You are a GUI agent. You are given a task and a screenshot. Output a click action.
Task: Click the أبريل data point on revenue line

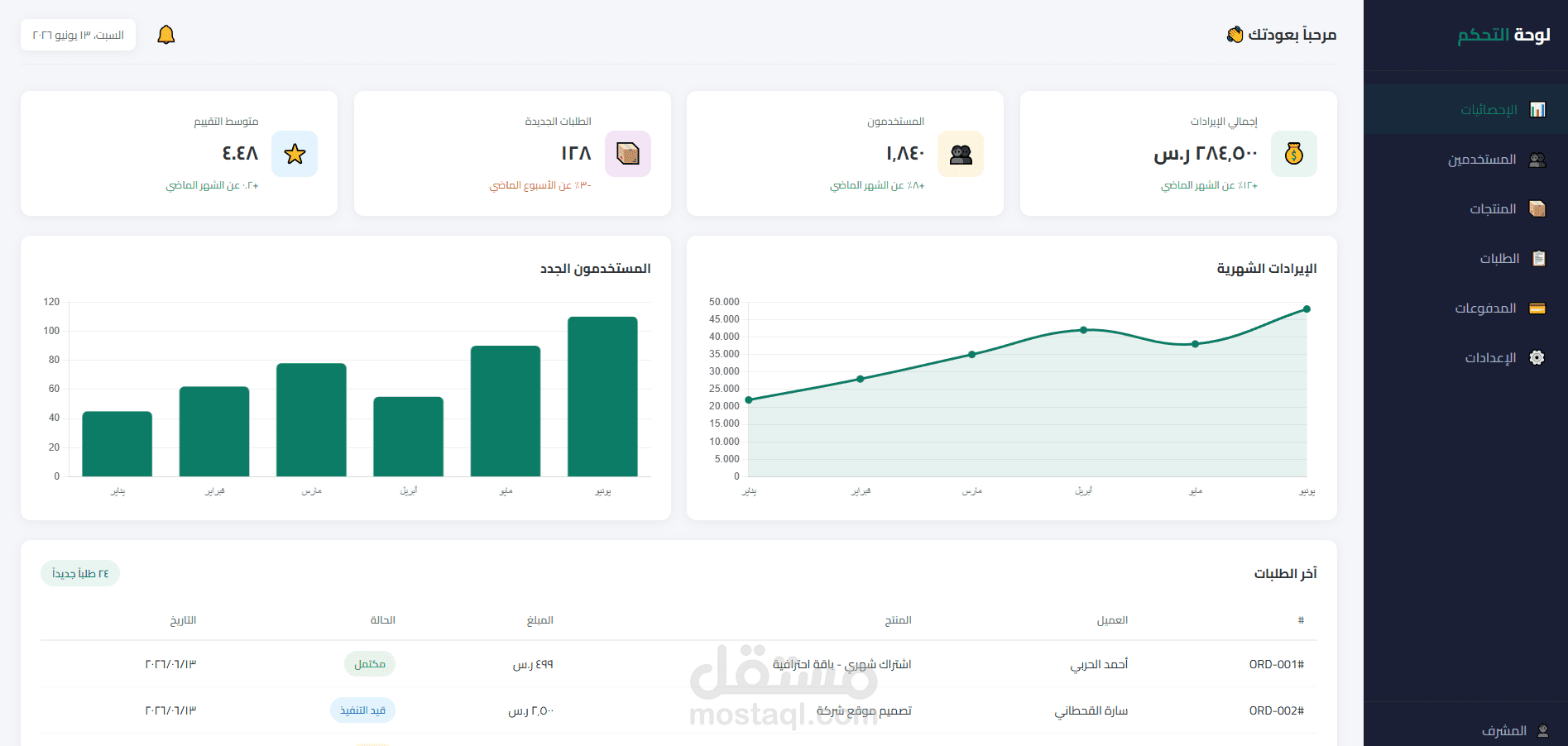(x=1083, y=330)
